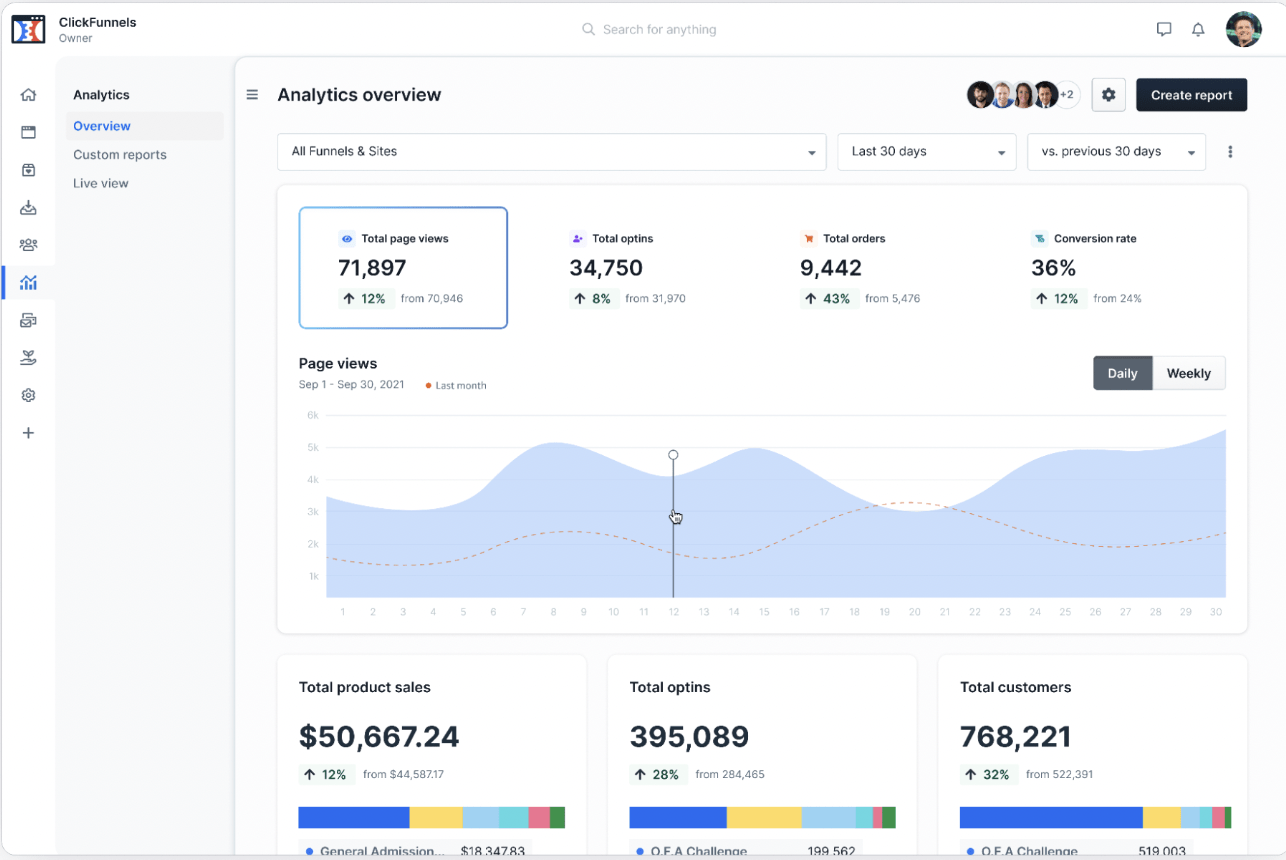1286x860 pixels.
Task: Expand the All Funnels & Sites dropdown
Action: (x=552, y=152)
